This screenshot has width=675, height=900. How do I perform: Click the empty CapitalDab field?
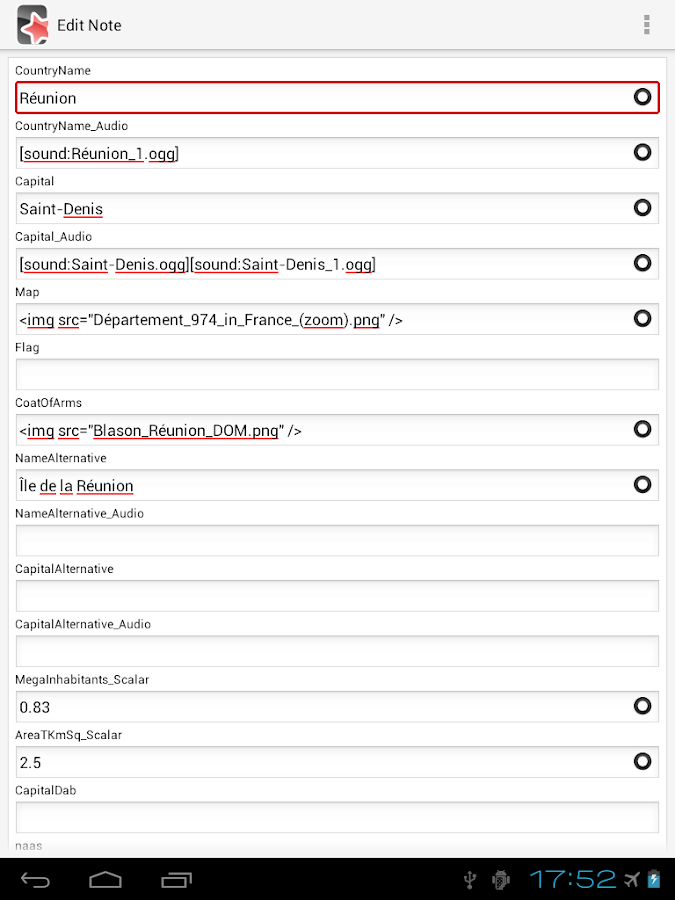coord(337,817)
